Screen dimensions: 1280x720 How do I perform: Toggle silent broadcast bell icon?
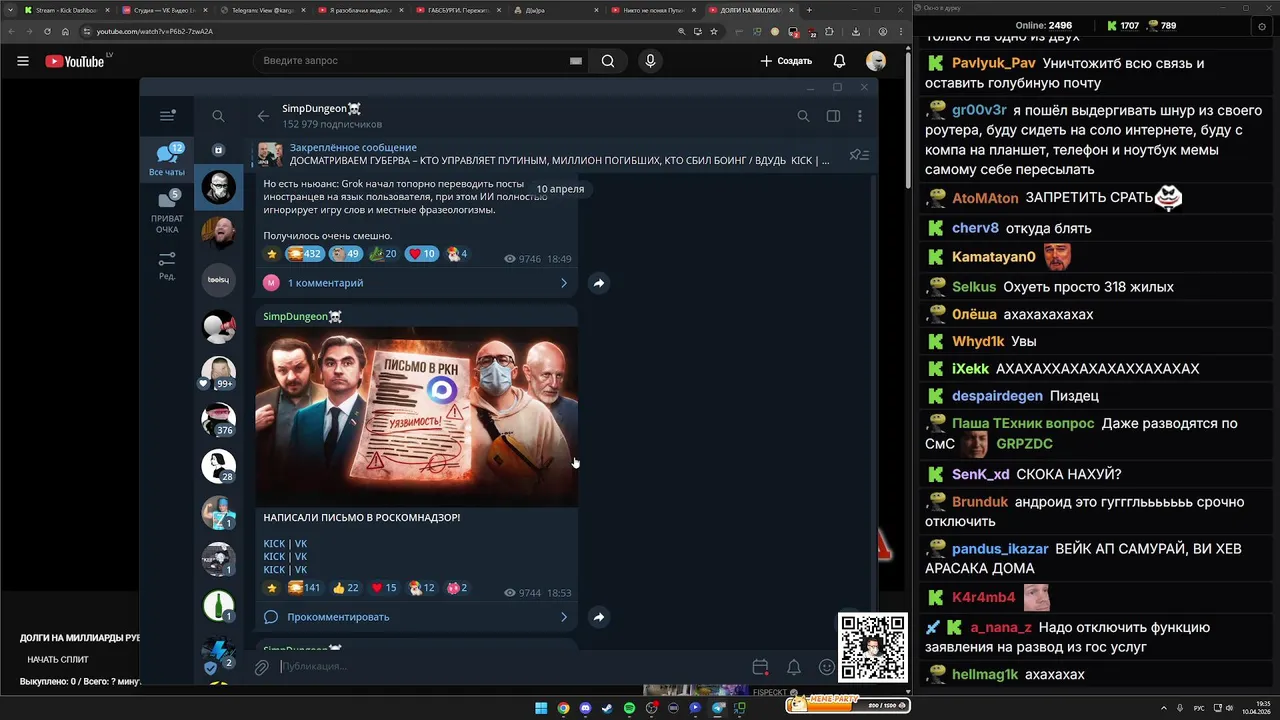(x=794, y=667)
